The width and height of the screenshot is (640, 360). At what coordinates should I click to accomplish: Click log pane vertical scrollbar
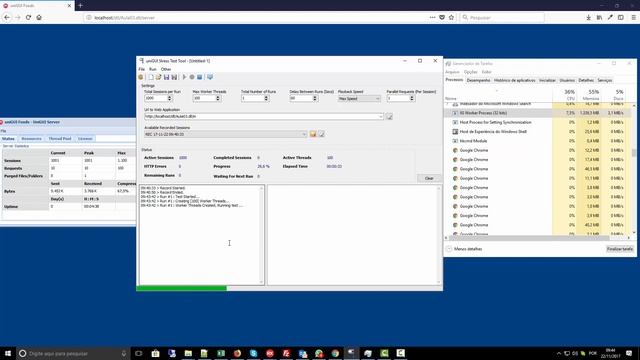pos(262,235)
